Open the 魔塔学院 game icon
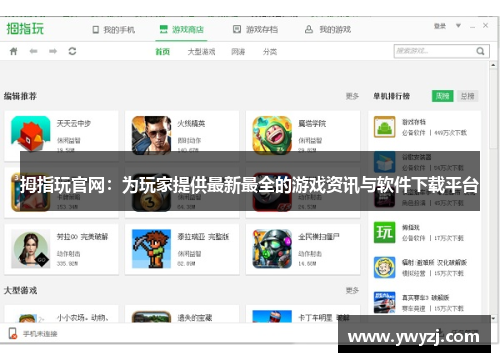Viewport: 500px width, 362px height. [x=272, y=135]
